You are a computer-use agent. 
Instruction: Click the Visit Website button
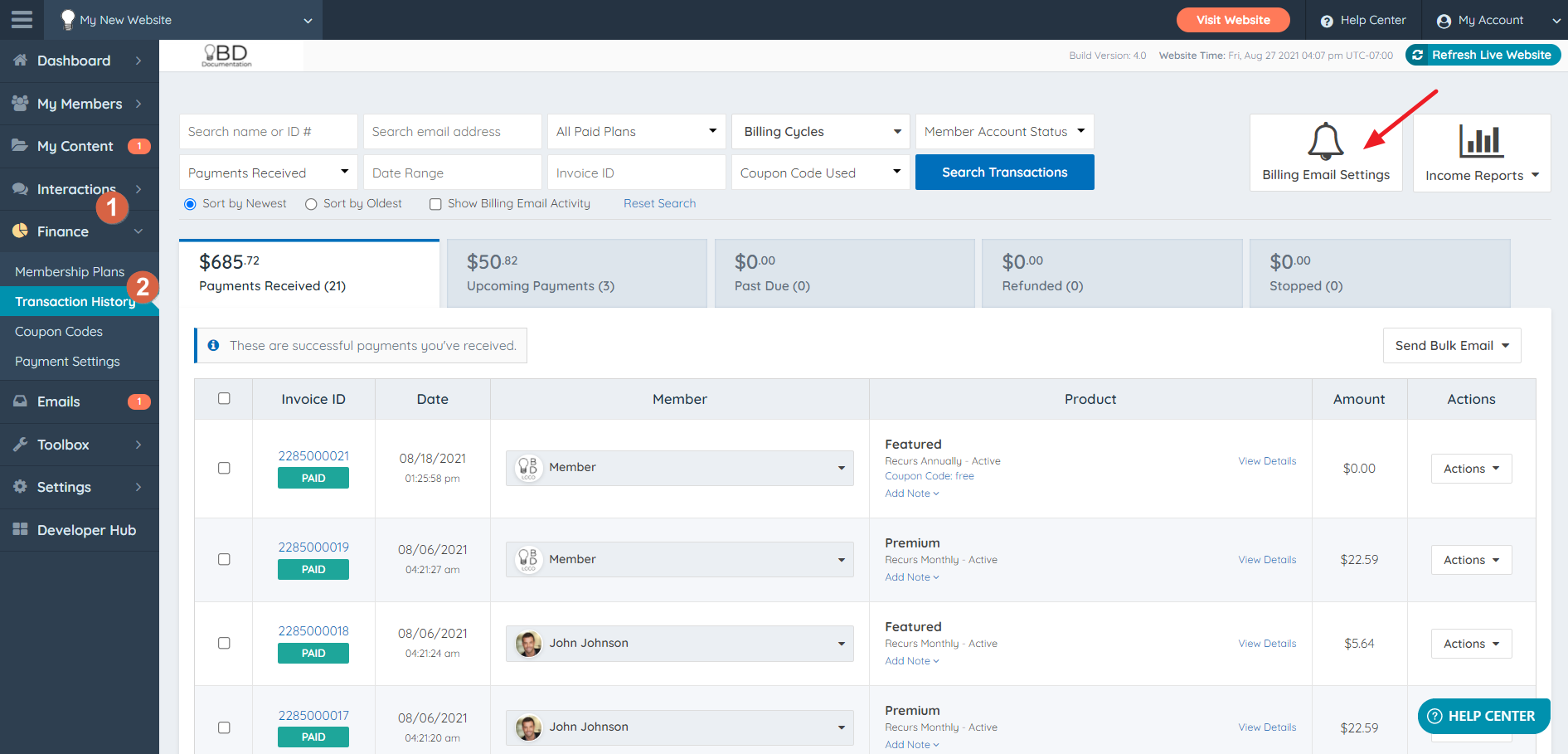pos(1233,20)
